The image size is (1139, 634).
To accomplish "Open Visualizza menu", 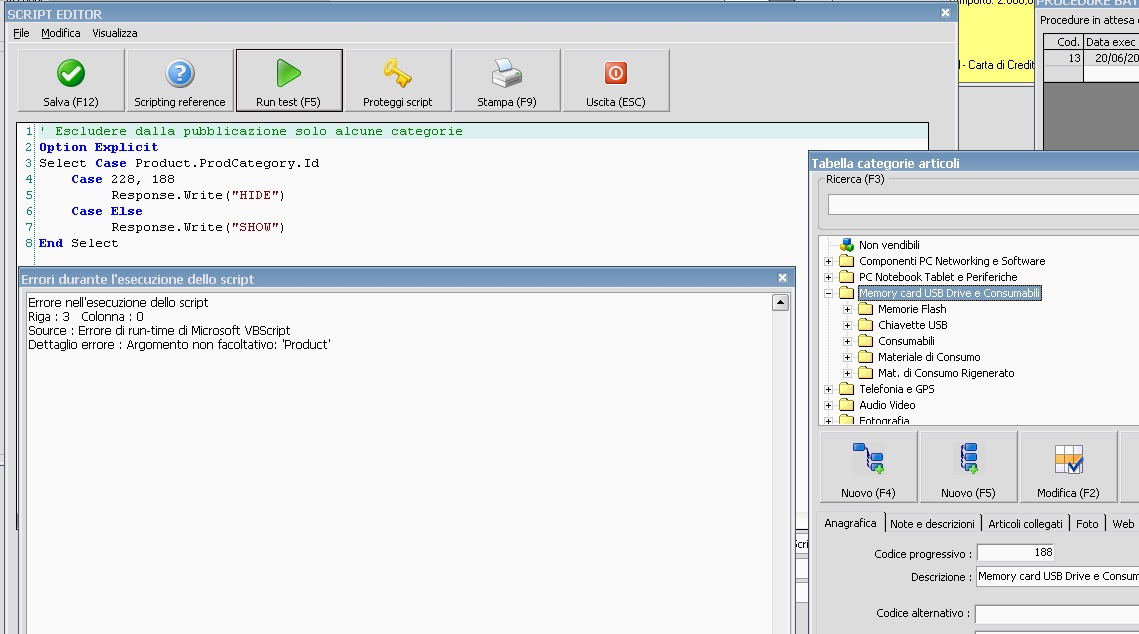I will (115, 33).
